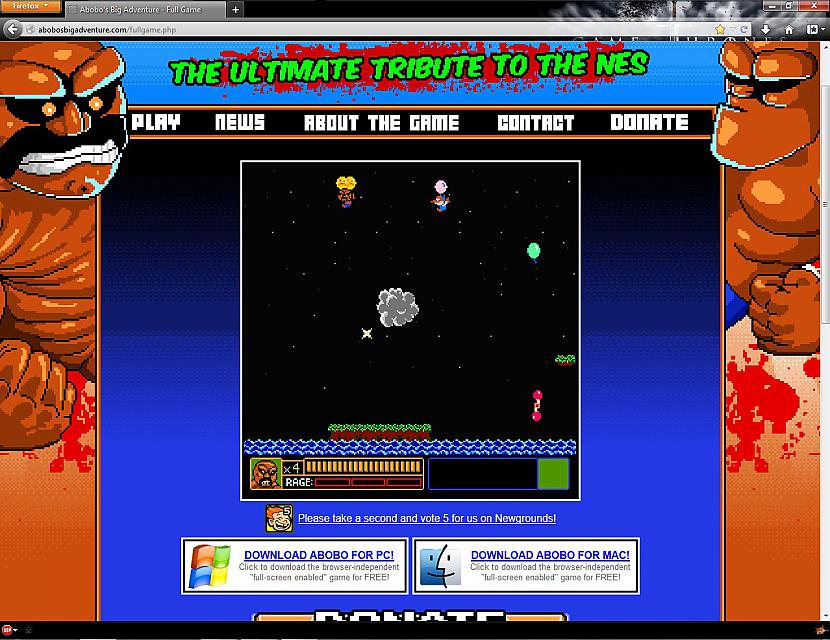Click the addon icon at bottom-right of status bar
The height and width of the screenshot is (640, 830).
(821, 630)
